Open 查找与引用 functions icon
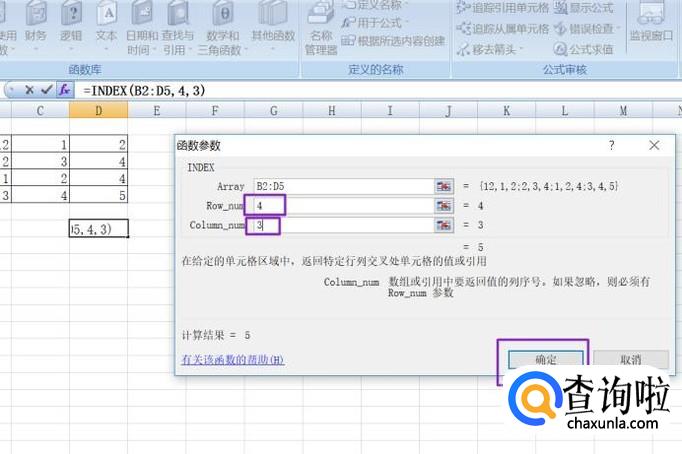 [177, 27]
